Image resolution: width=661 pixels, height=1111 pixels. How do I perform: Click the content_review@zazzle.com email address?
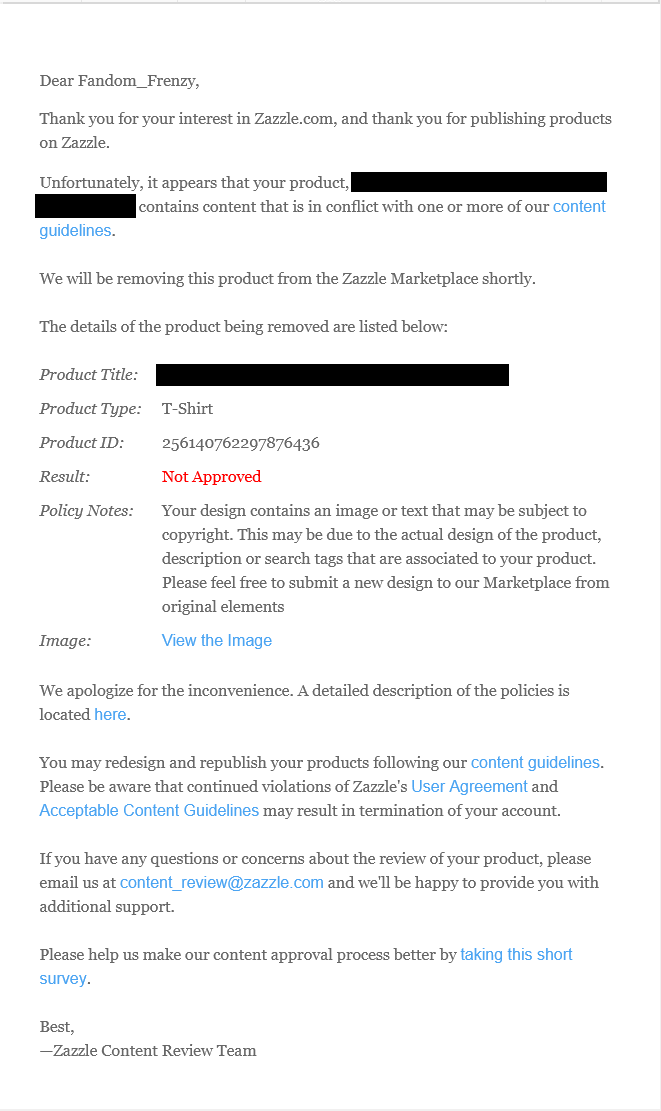(x=222, y=883)
